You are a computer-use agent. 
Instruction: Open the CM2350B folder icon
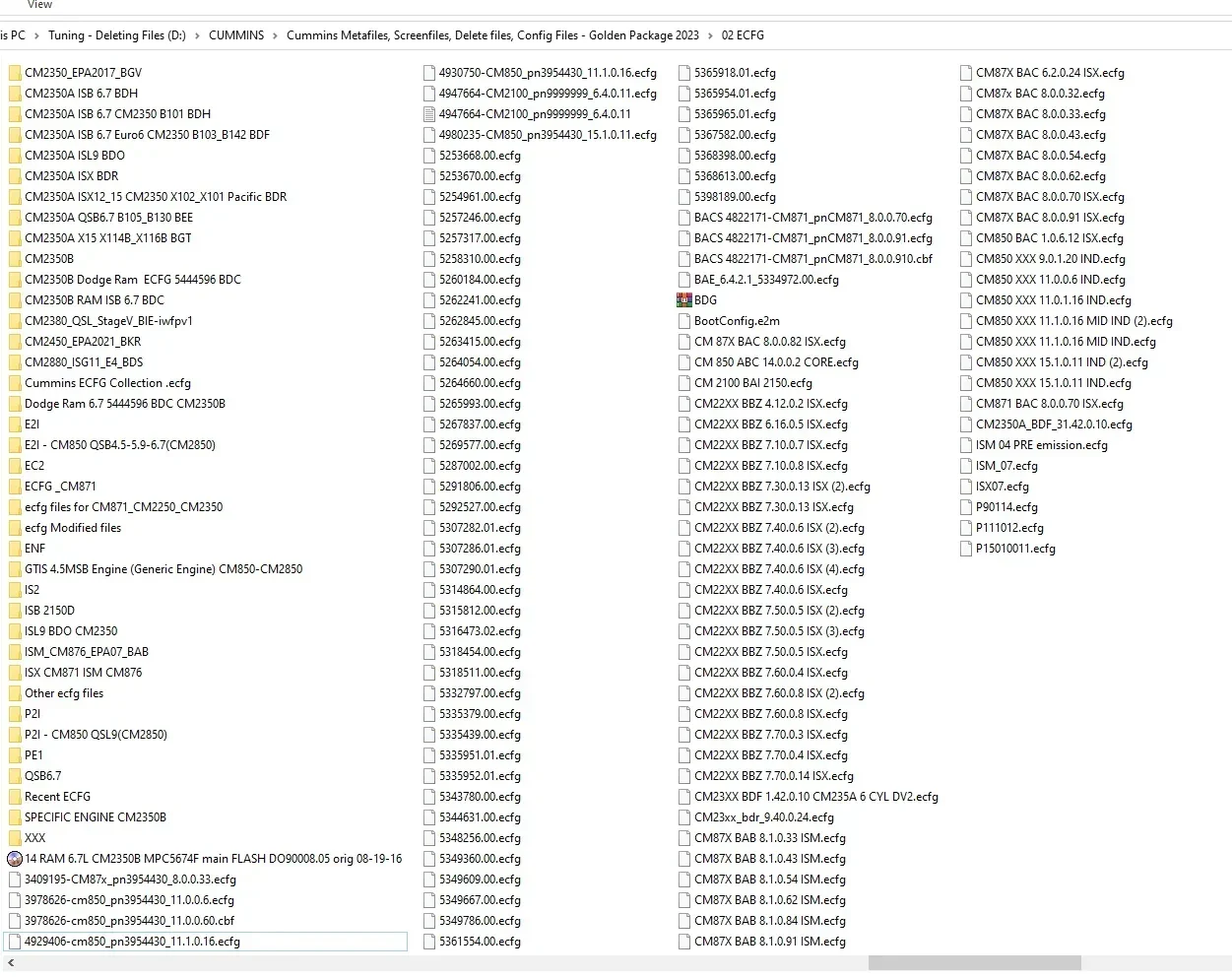pos(14,258)
